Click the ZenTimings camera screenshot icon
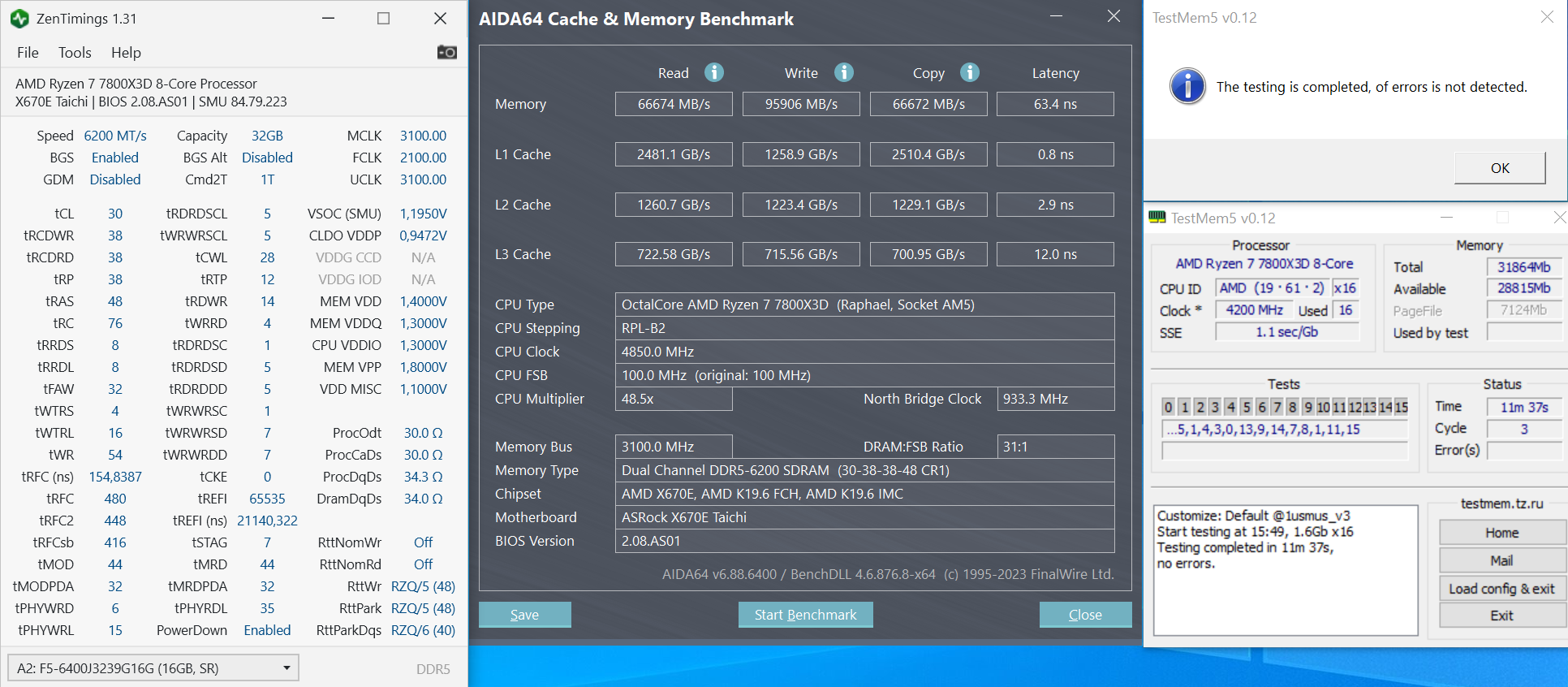 pyautogui.click(x=446, y=52)
